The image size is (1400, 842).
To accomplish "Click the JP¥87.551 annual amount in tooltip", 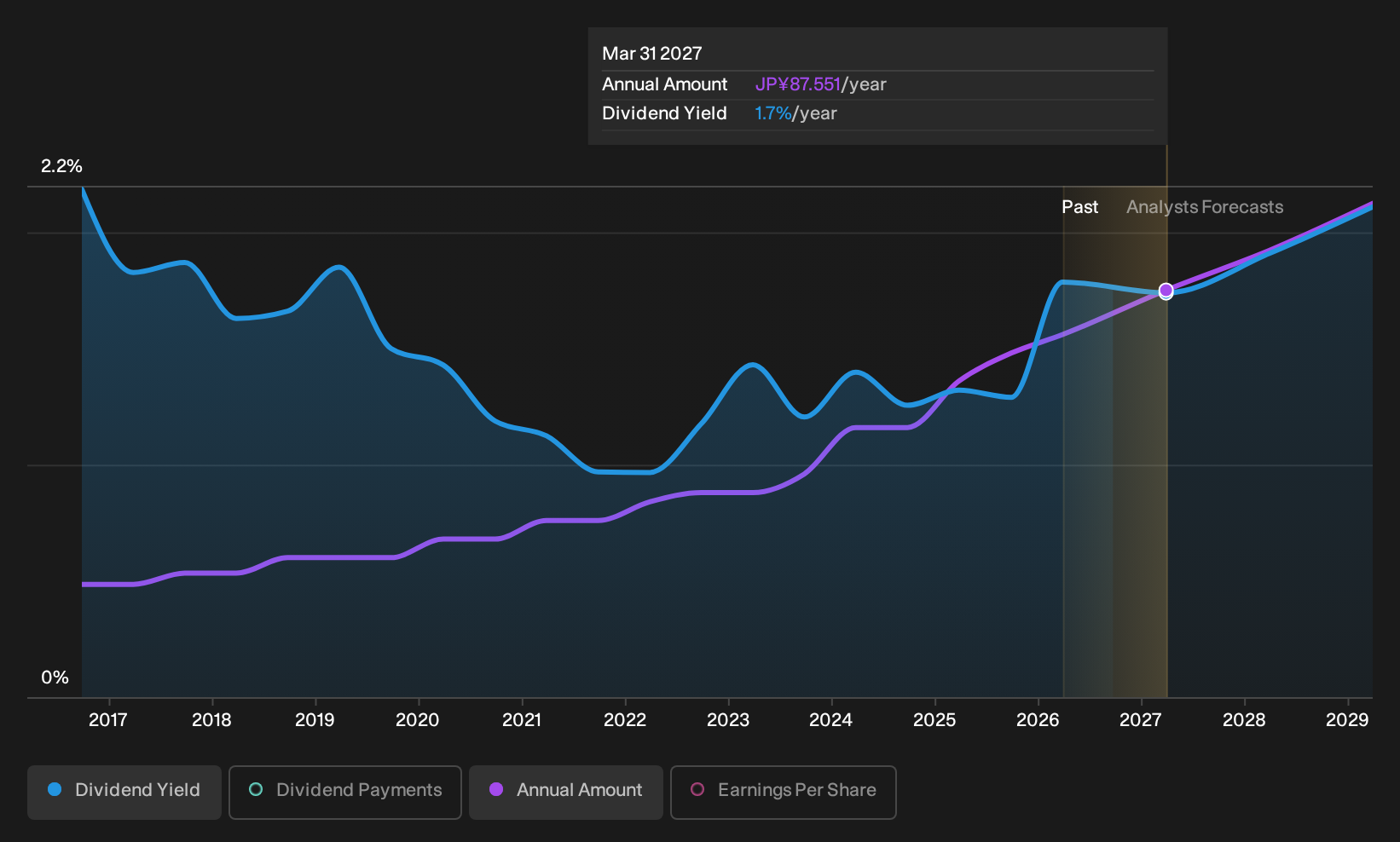I will pos(798,84).
